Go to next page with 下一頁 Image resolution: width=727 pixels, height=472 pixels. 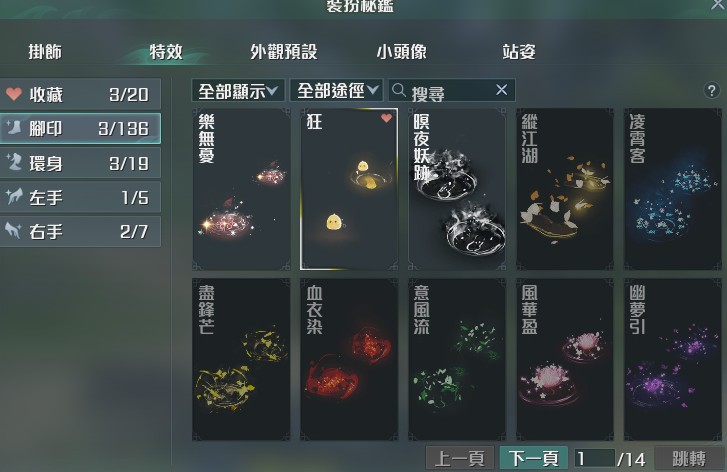(x=534, y=459)
